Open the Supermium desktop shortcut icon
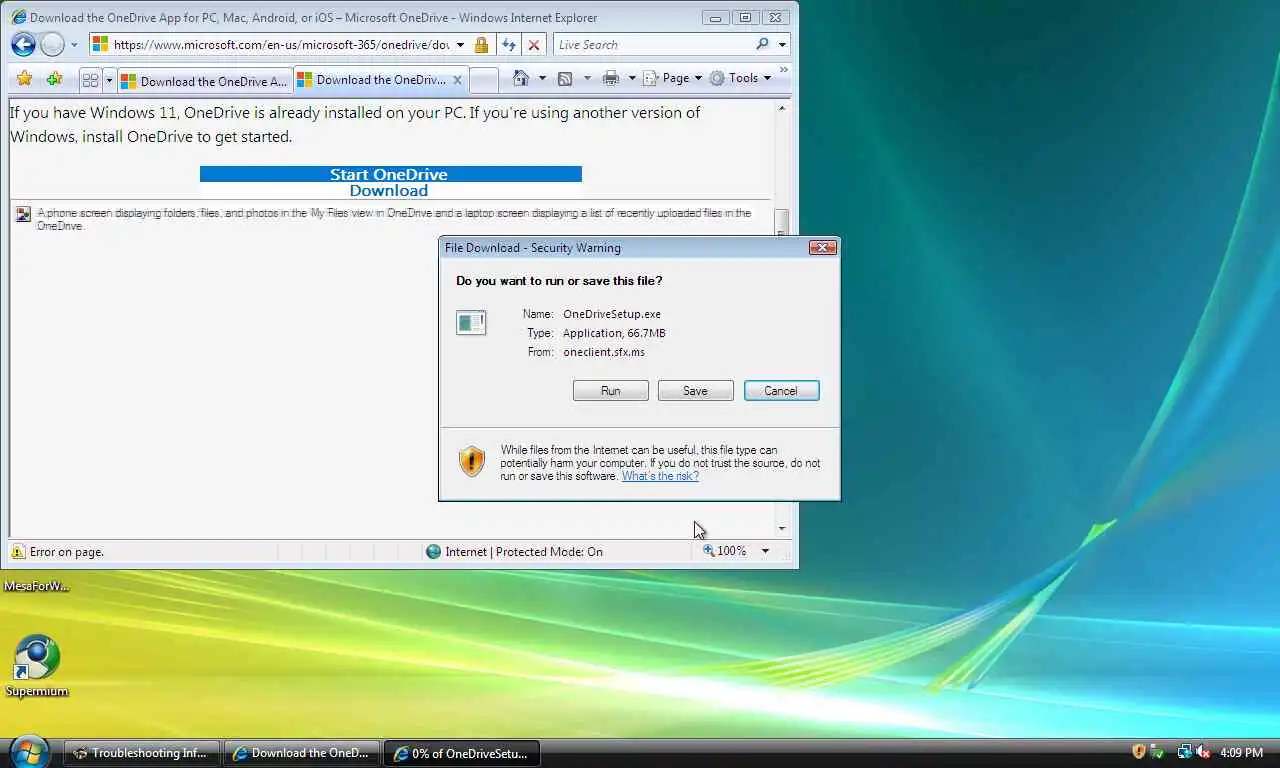The height and width of the screenshot is (768, 1280). (x=37, y=657)
